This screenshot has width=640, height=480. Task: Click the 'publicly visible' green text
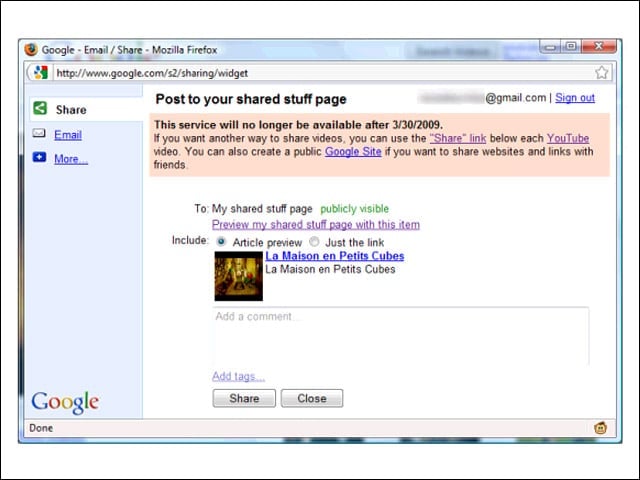coord(354,209)
